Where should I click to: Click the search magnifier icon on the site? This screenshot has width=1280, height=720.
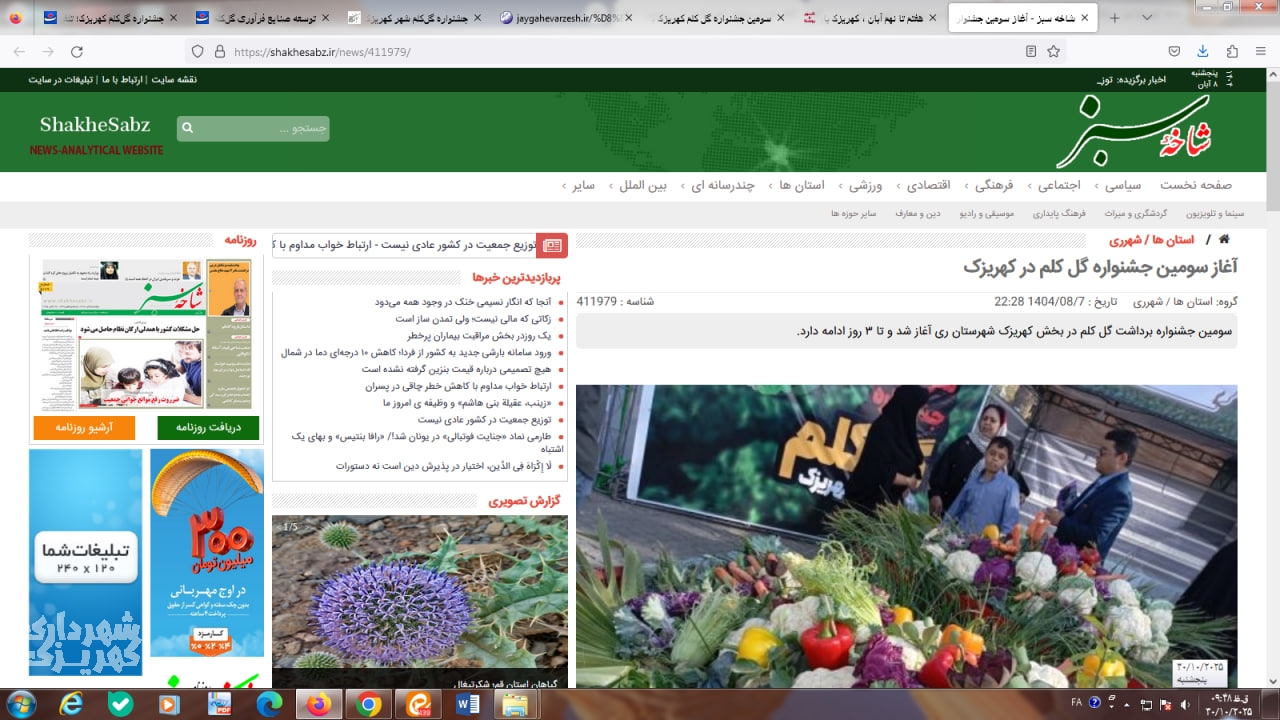pos(187,129)
